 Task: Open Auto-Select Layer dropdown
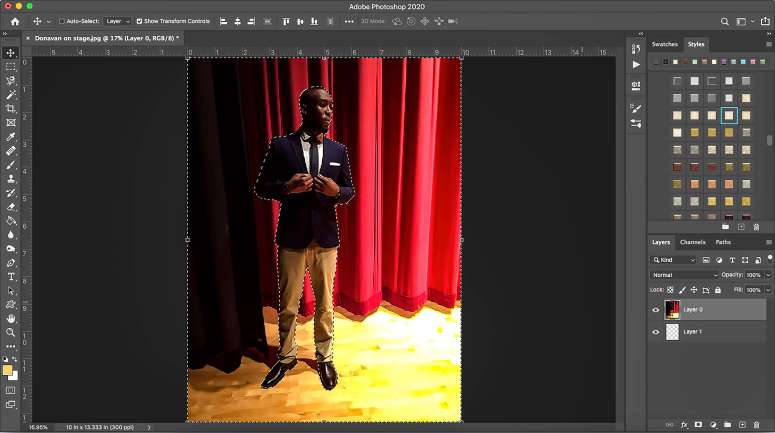click(x=118, y=21)
